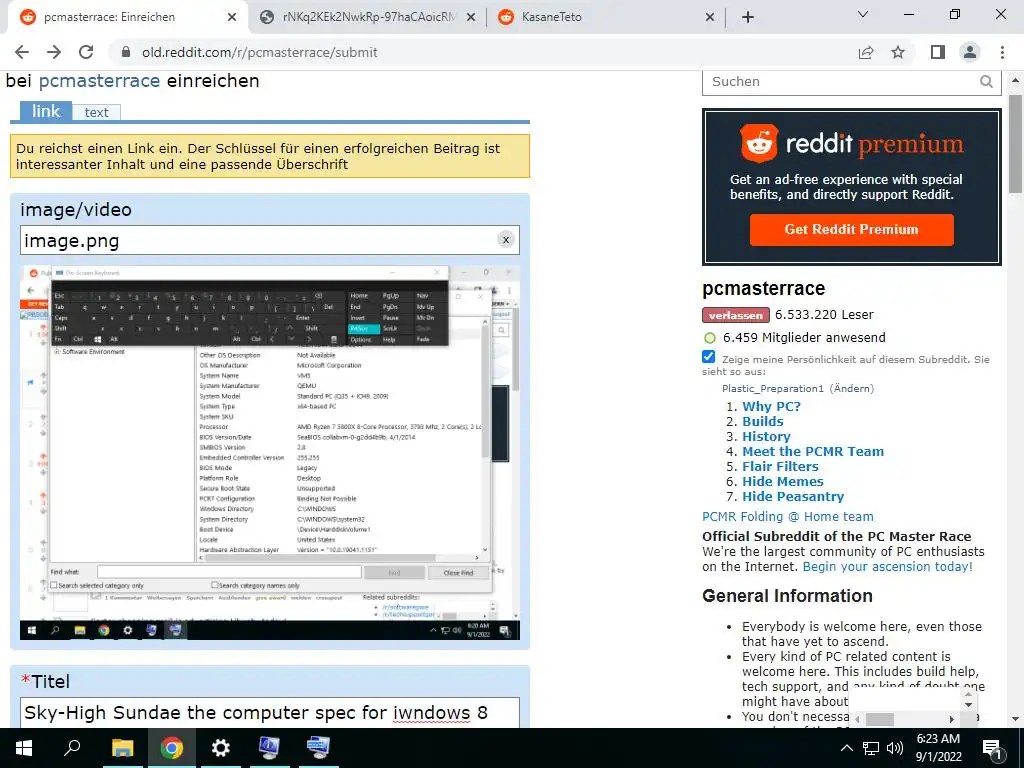The width and height of the screenshot is (1024, 768).
Task: Open the notification center icon
Action: (992, 748)
